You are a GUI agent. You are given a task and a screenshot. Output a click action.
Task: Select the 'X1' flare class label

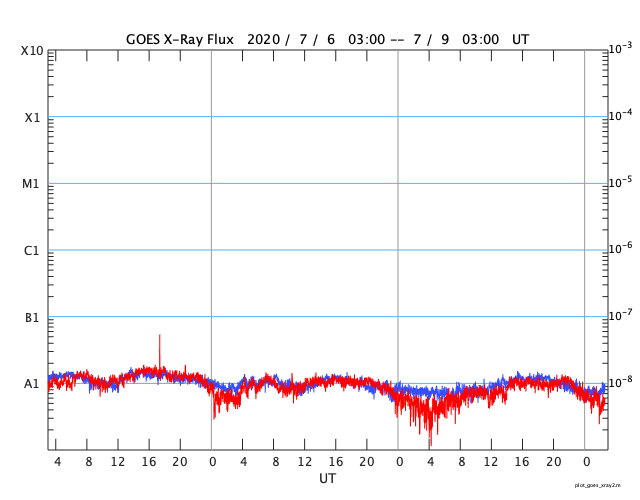click(x=32, y=118)
